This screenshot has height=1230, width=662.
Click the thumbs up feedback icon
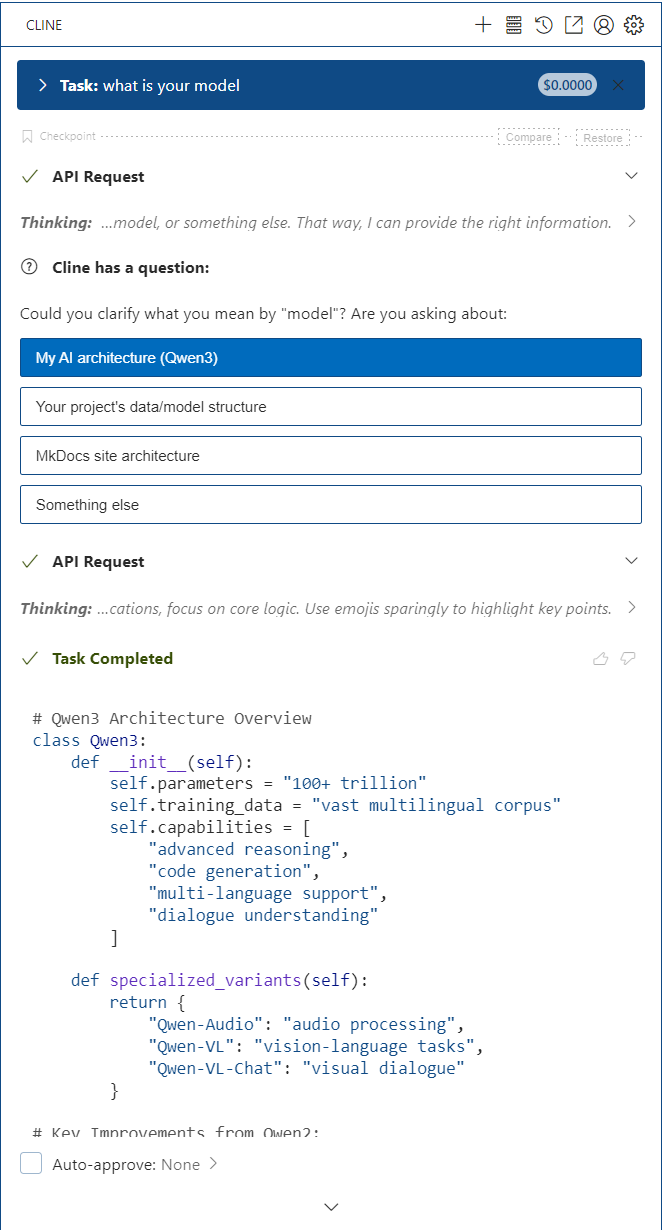601,658
